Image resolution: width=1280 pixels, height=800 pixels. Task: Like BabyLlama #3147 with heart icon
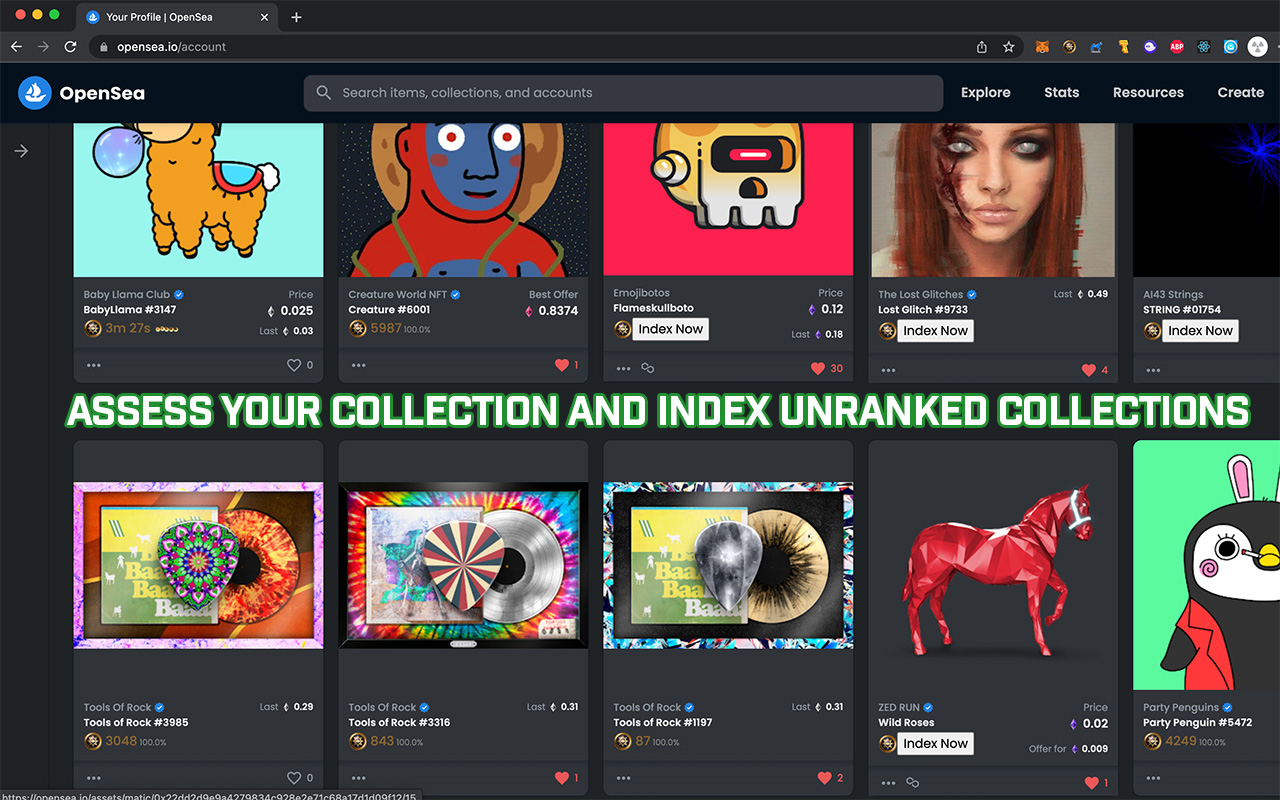pyautogui.click(x=294, y=365)
